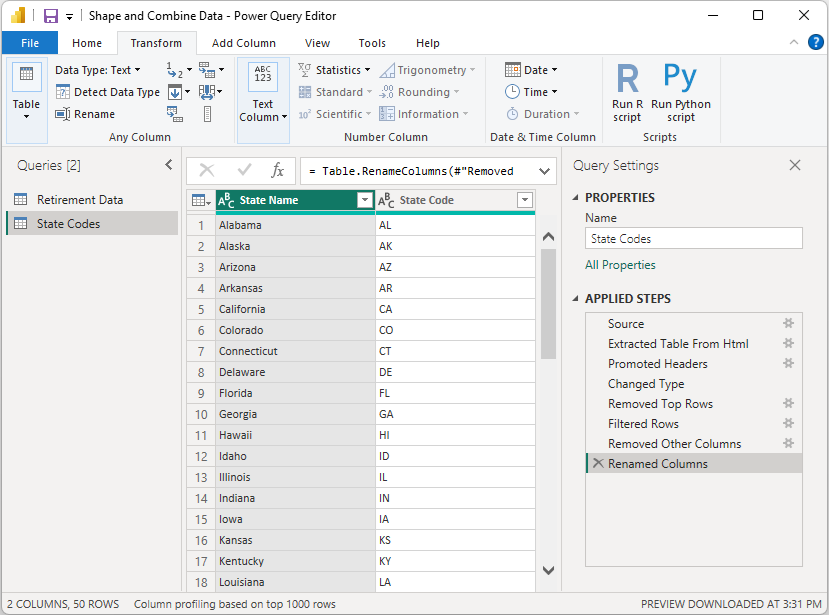Click the query Name input field
This screenshot has height=615, width=829.
[694, 238]
